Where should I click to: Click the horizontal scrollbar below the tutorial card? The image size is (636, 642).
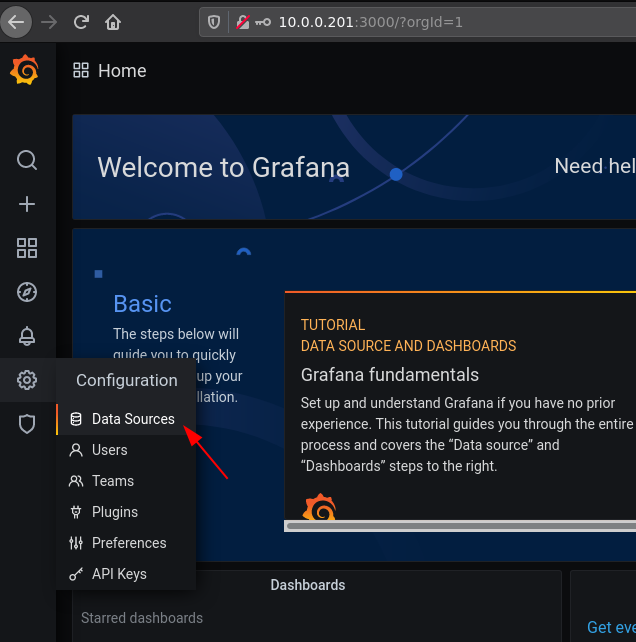(x=461, y=526)
